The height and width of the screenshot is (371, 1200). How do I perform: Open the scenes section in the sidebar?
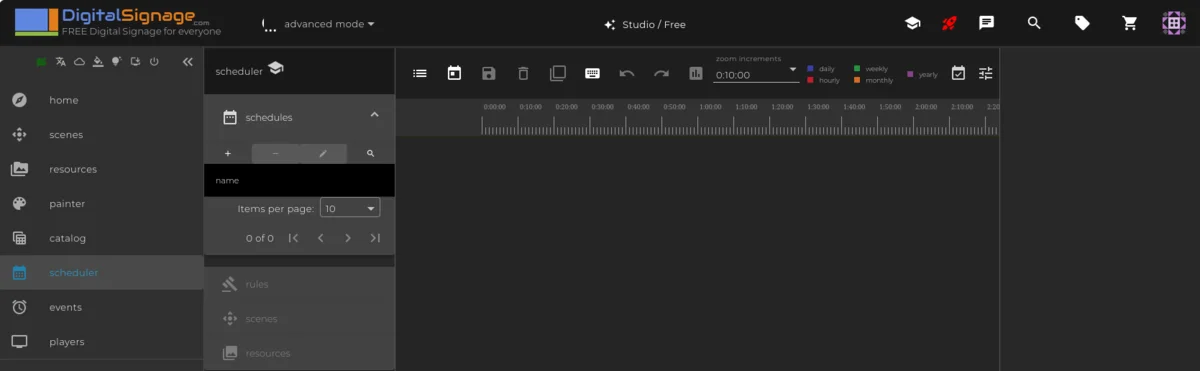coord(101,135)
